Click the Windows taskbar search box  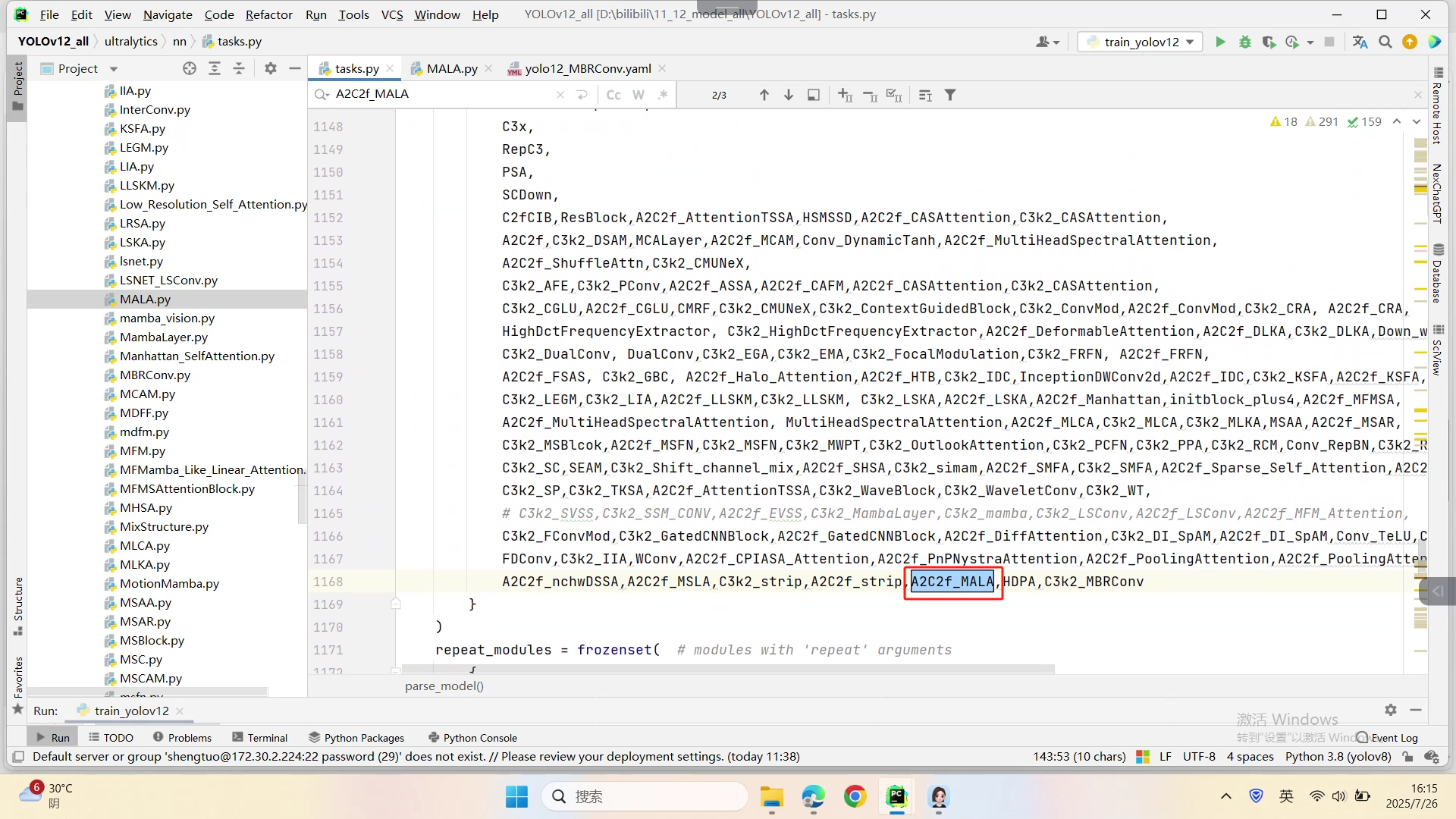(645, 797)
